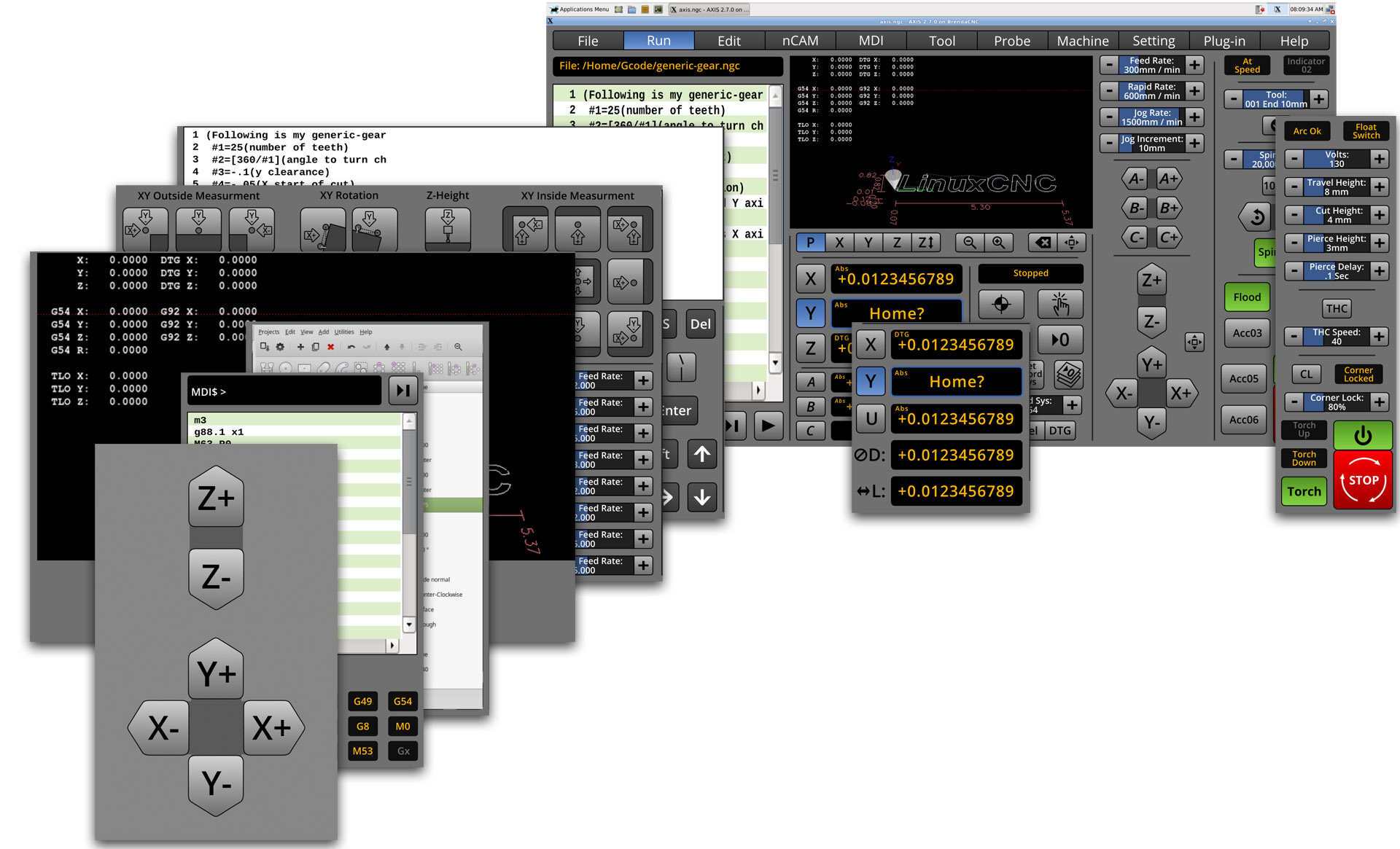This screenshot has width=1400, height=849.
Task: Click the up arrow keypad button
Action: point(702,455)
